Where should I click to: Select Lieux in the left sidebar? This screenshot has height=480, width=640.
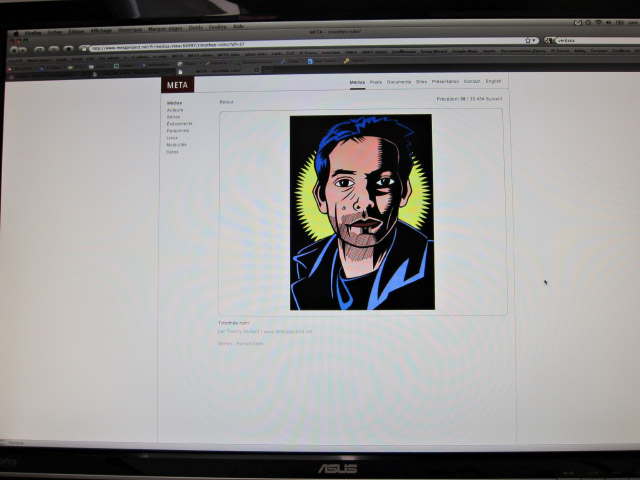pos(172,138)
